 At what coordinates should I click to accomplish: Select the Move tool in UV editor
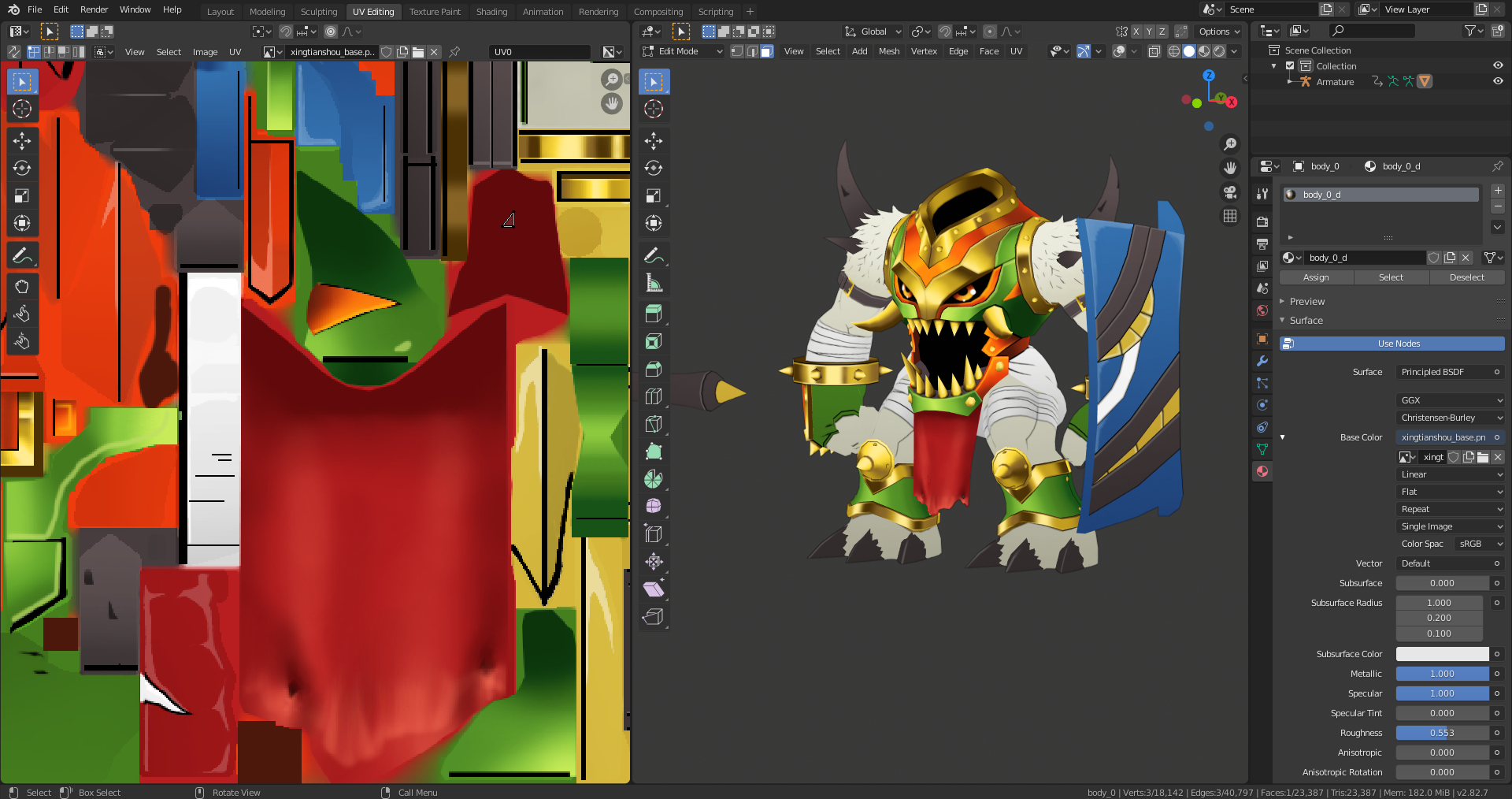22,140
